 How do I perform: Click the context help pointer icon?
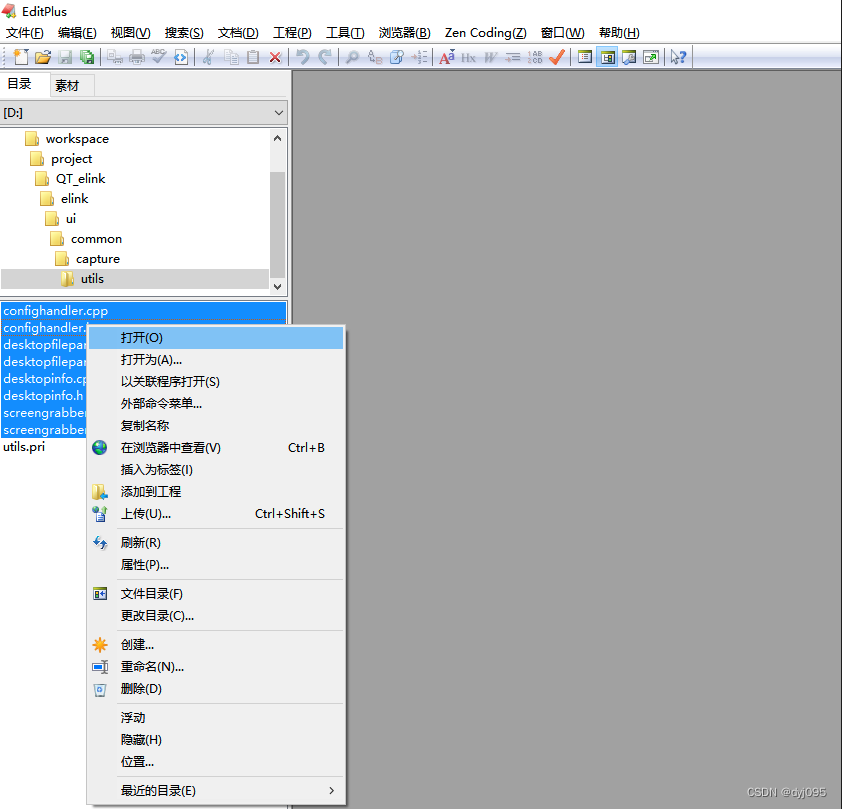click(x=678, y=56)
